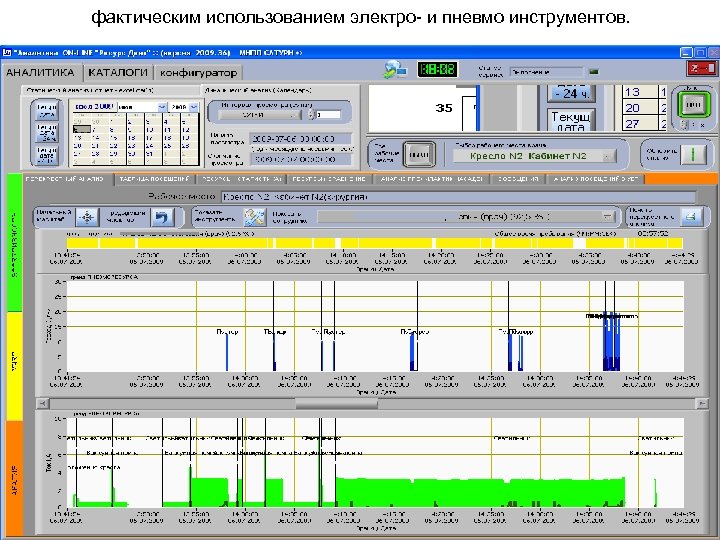Viewport: 720px width, 540px height.
Task: Click the horizontal scrollbar thumb
Action: [337, 403]
